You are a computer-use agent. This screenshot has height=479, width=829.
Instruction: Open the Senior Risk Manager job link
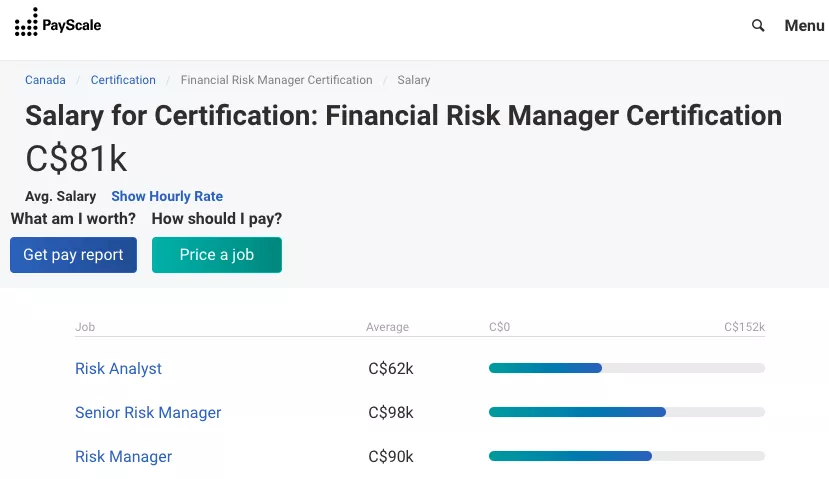coord(148,412)
